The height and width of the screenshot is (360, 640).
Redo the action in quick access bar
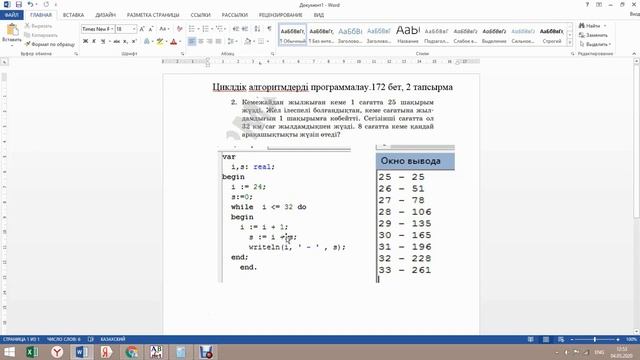46,4
